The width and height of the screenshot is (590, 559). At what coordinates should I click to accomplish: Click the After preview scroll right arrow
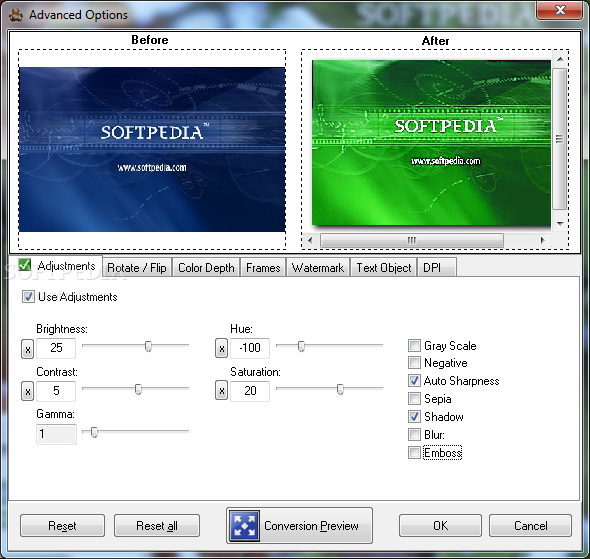coord(542,240)
